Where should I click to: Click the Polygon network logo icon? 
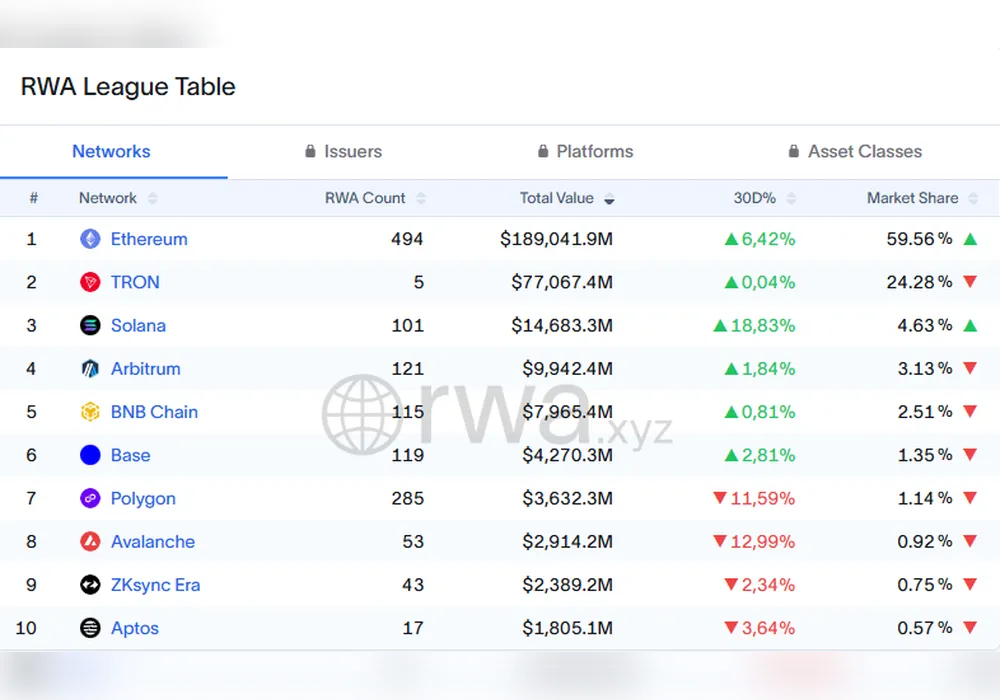pos(90,498)
